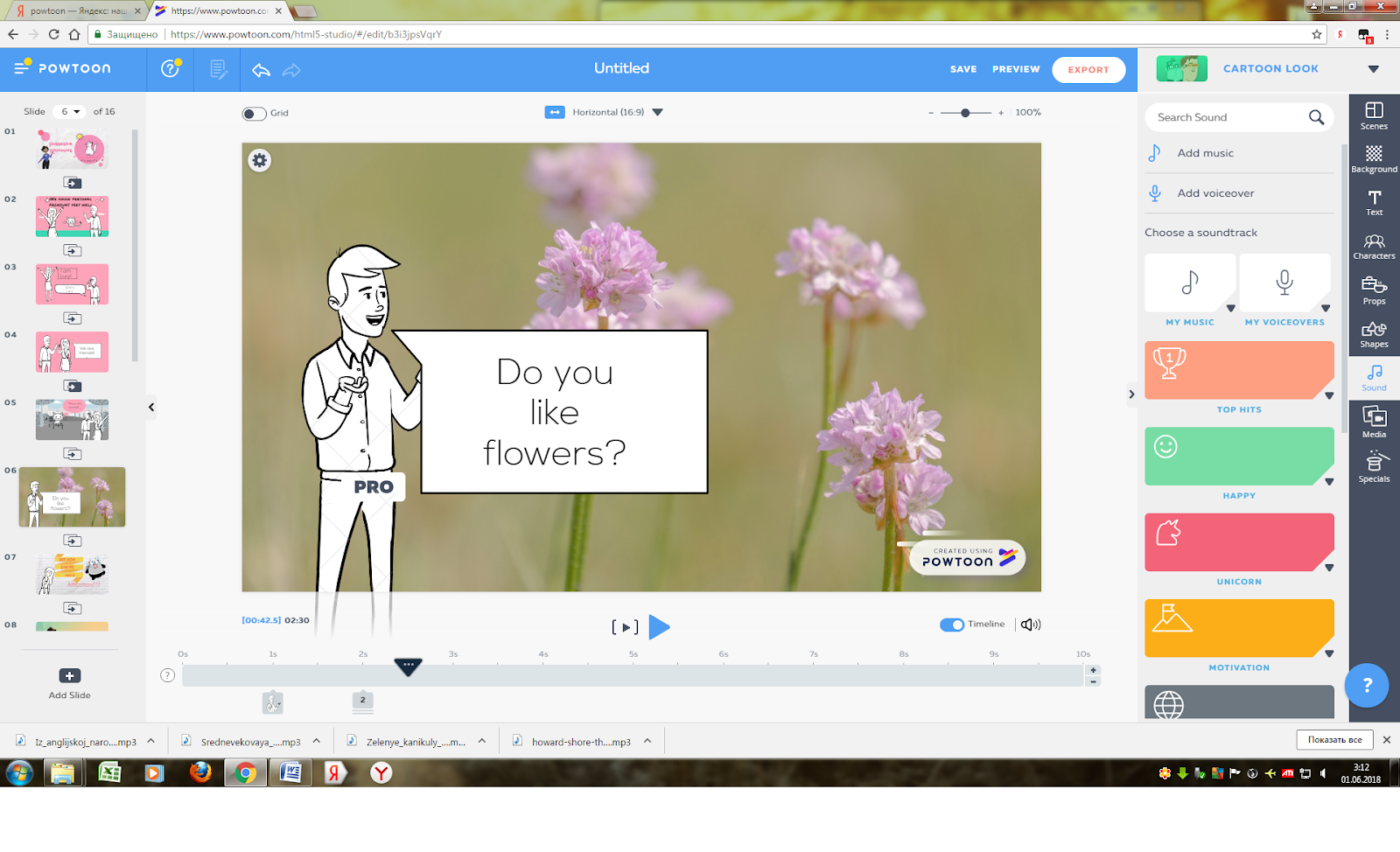Expand the Top Hits category arrow
Image resolution: width=1400 pixels, height=852 pixels.
click(1329, 396)
